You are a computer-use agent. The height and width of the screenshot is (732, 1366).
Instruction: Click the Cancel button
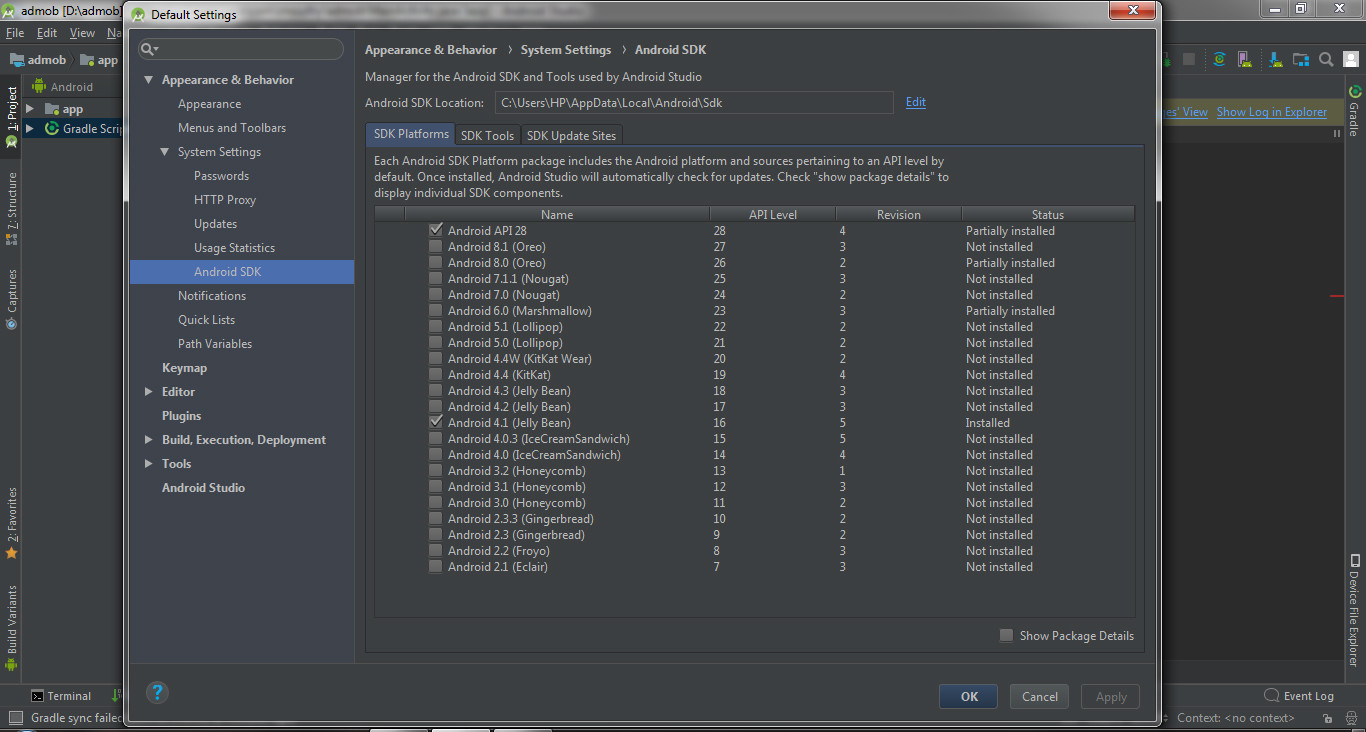[x=1040, y=697]
